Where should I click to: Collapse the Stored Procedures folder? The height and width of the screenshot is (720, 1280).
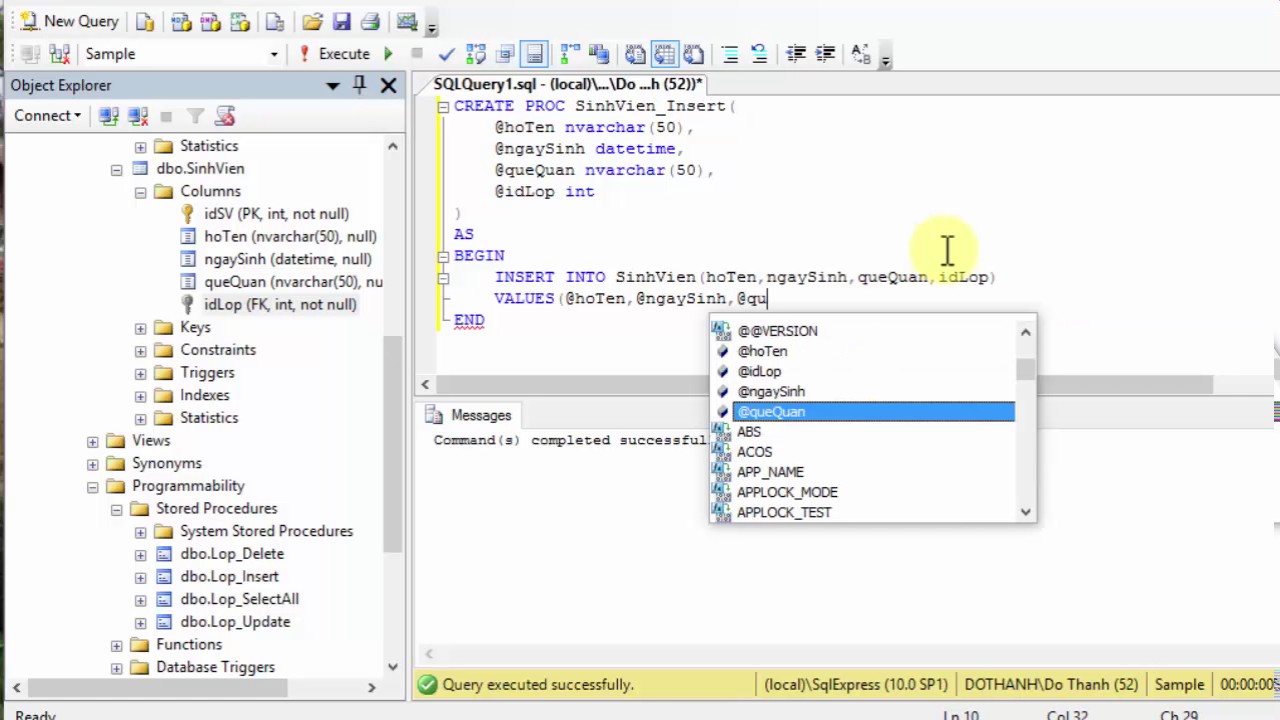tap(117, 509)
